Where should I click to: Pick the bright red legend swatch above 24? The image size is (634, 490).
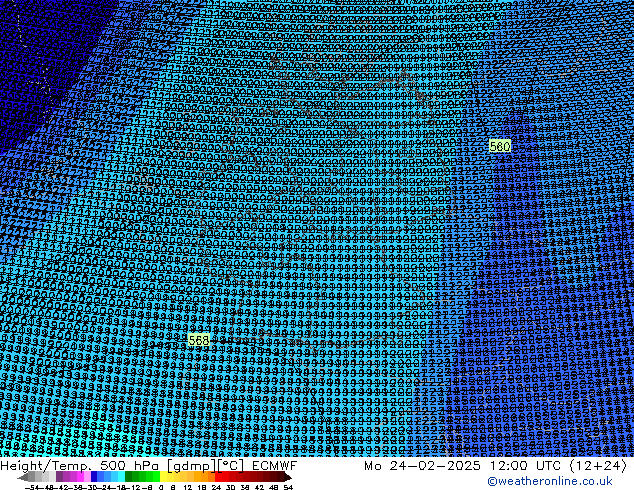pos(218,477)
